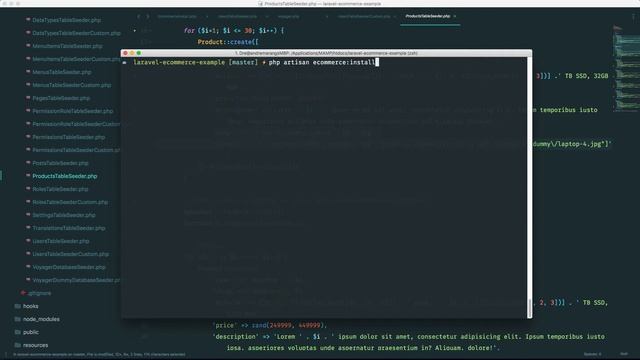Click file icon beside .gitignore

23,293
